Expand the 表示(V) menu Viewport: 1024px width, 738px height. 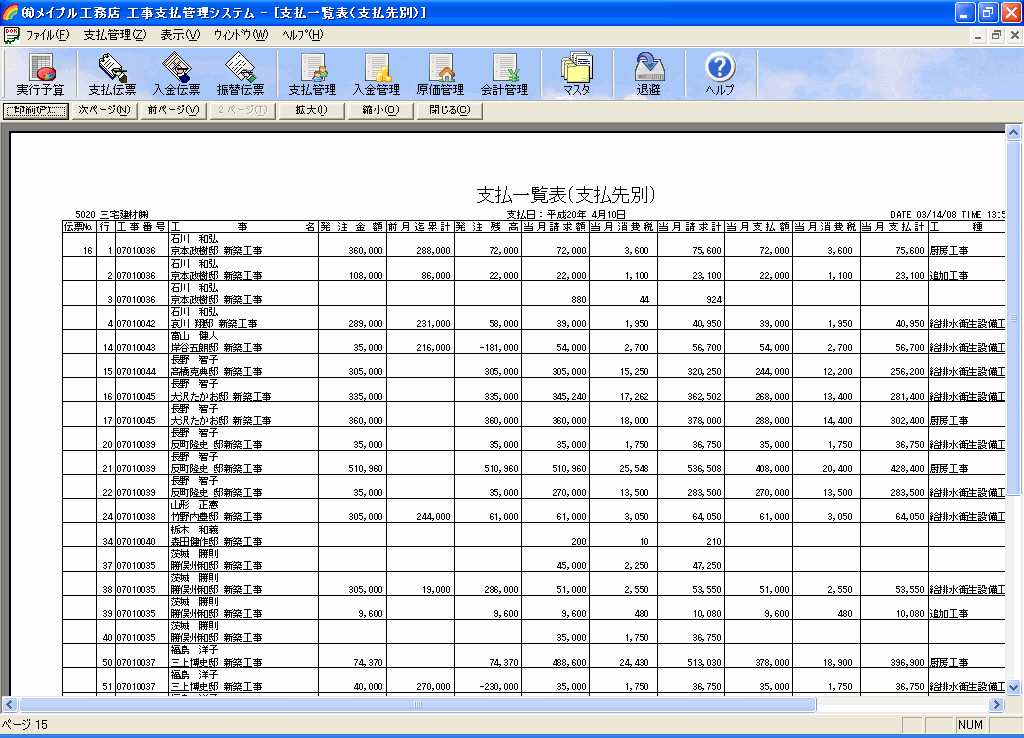180,35
